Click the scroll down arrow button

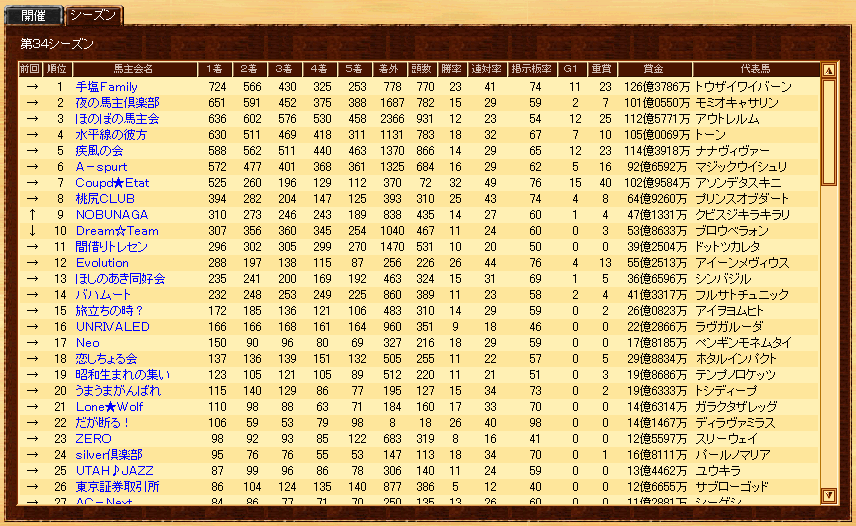click(828, 495)
